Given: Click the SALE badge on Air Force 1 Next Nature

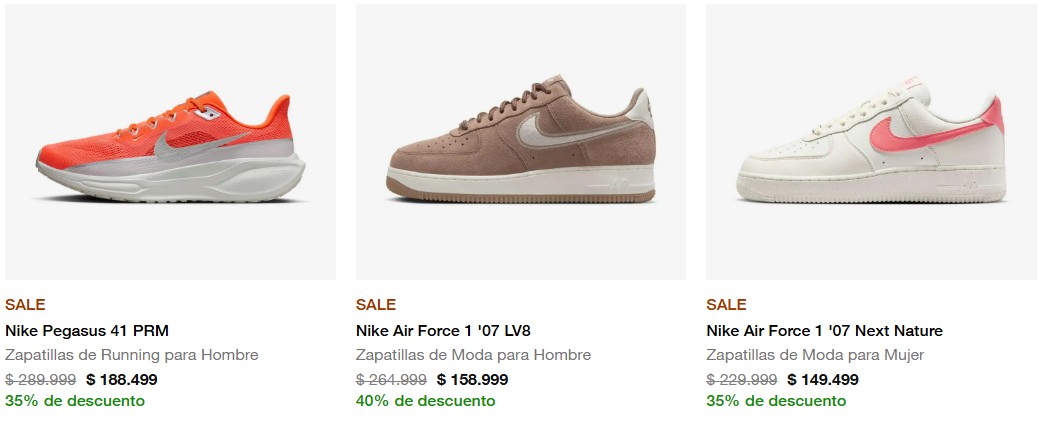Looking at the screenshot, I should pos(726,305).
